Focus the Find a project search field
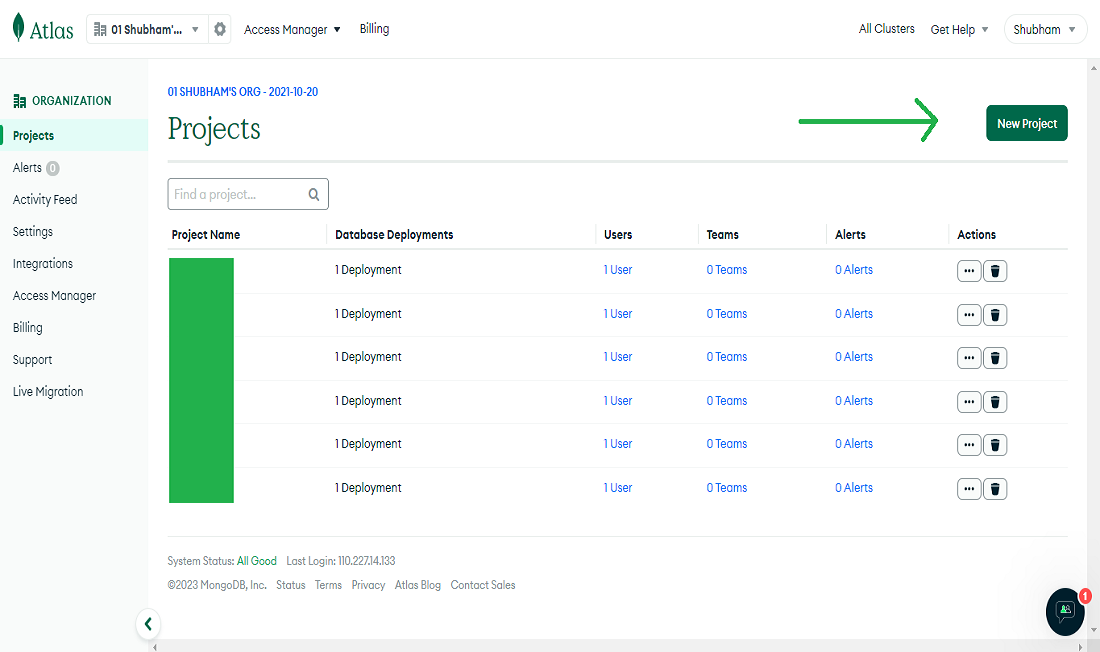 (x=236, y=194)
